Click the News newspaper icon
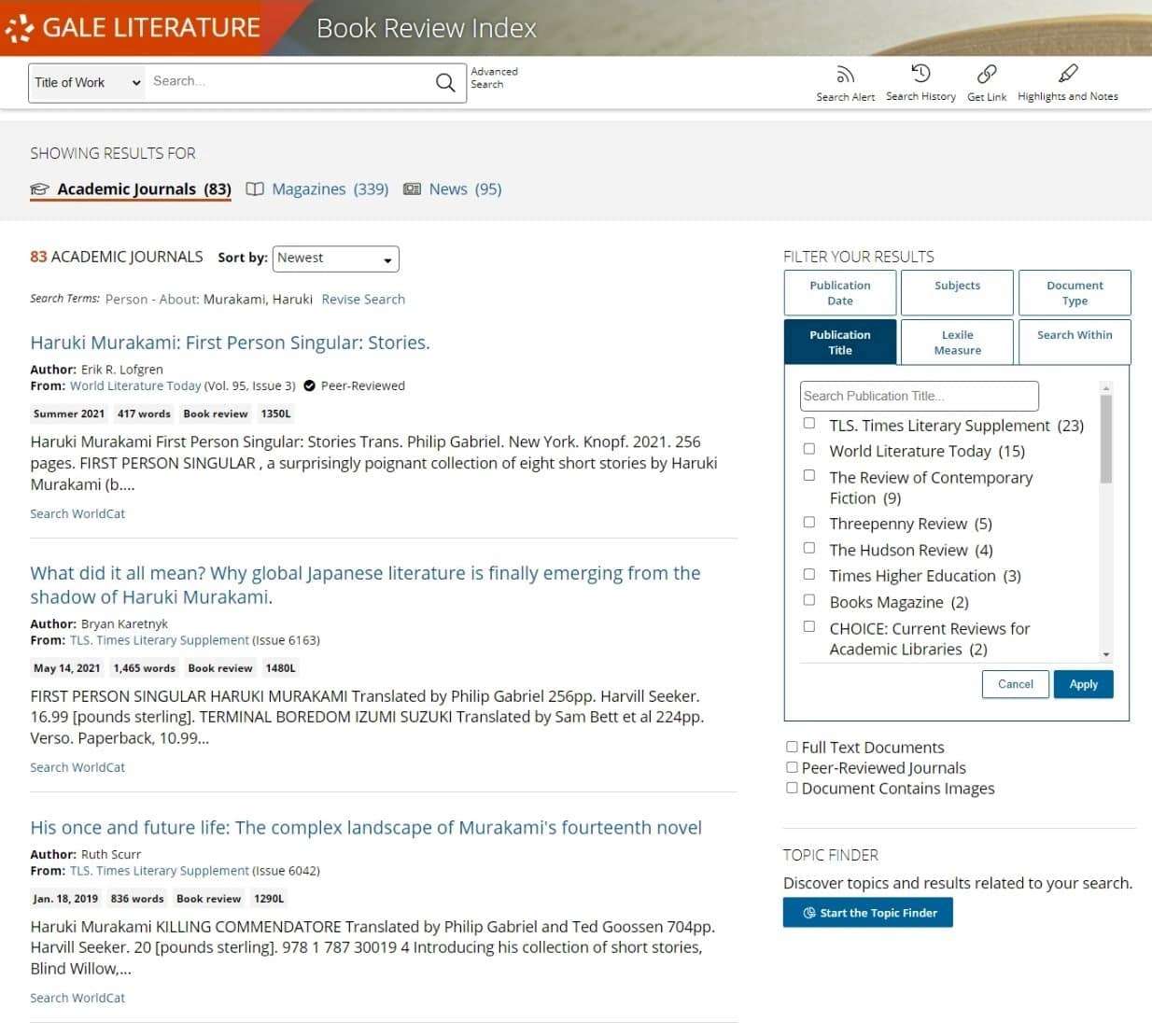Viewport: 1152px width, 1036px height. tap(412, 189)
